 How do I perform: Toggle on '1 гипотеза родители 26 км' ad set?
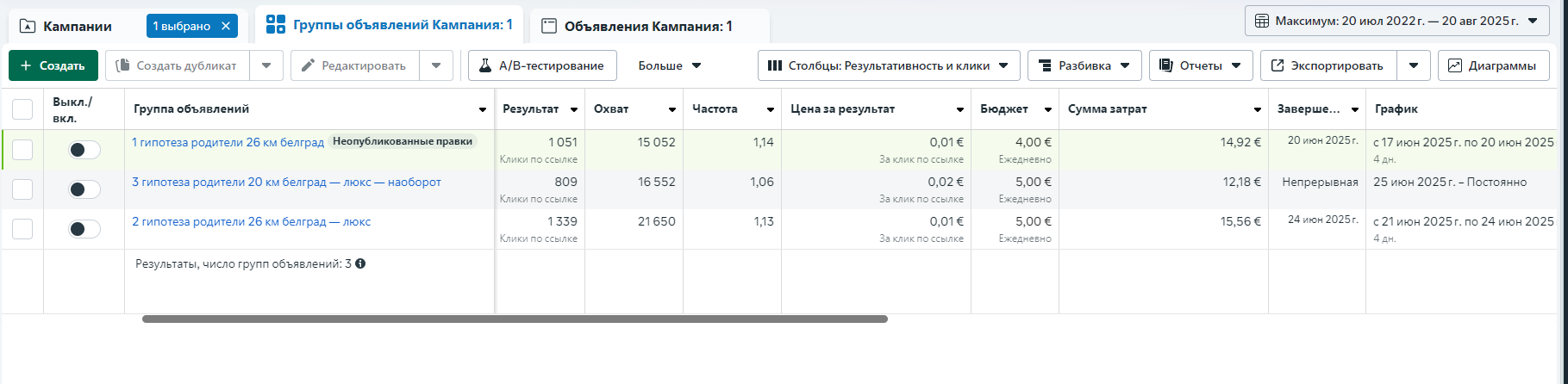84,150
